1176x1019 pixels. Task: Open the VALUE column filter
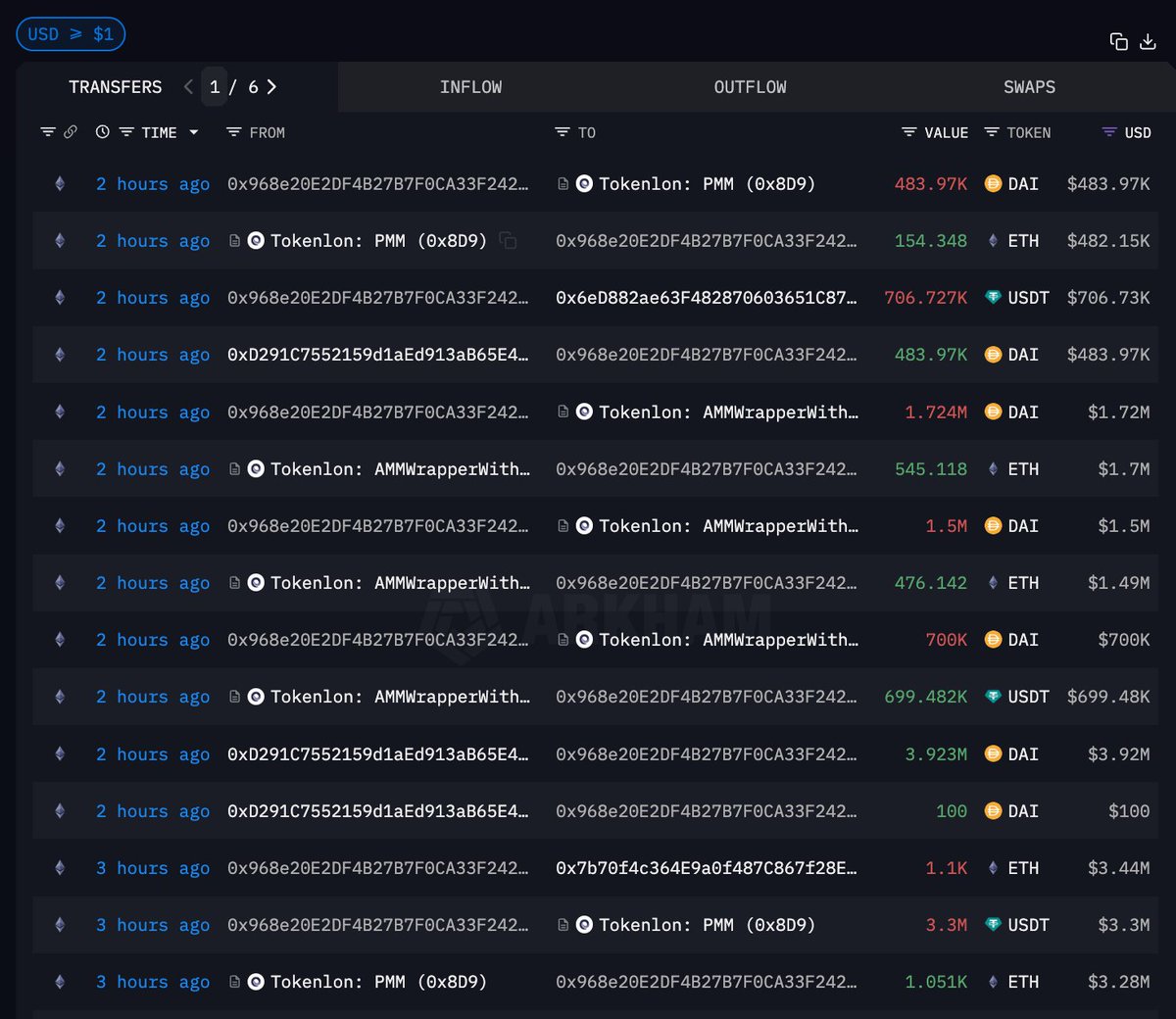click(908, 132)
